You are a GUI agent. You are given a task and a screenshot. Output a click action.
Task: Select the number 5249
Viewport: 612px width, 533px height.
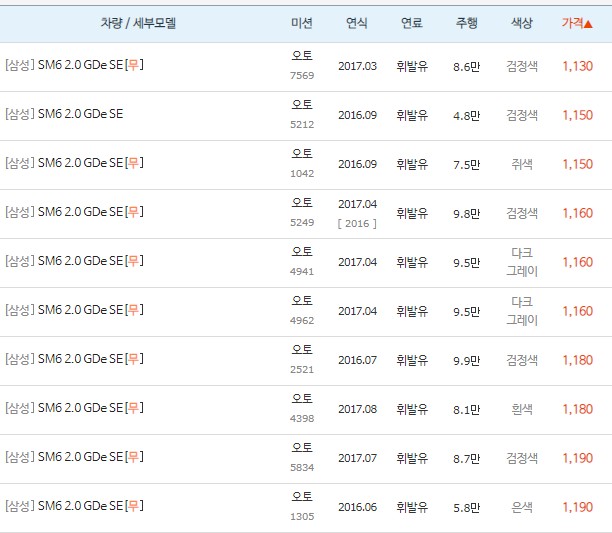(x=302, y=222)
